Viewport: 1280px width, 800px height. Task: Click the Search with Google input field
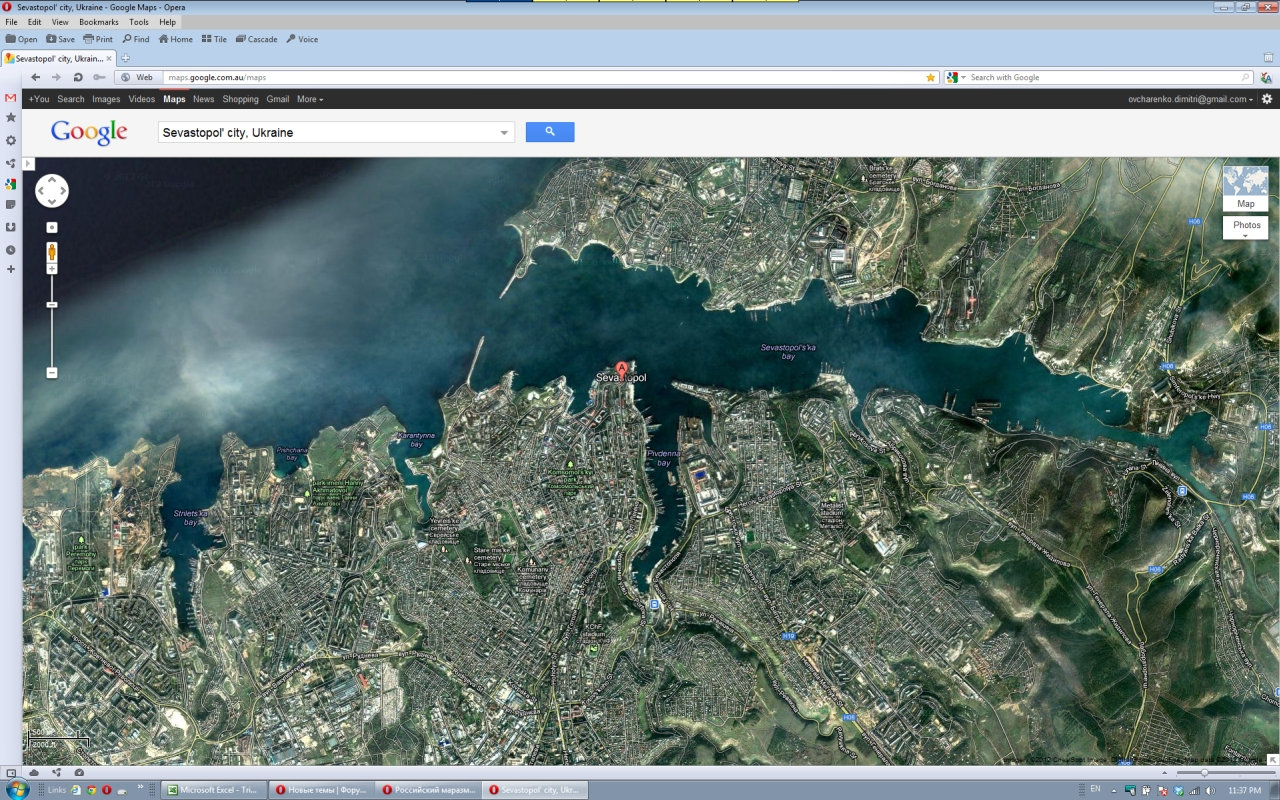[1100, 77]
